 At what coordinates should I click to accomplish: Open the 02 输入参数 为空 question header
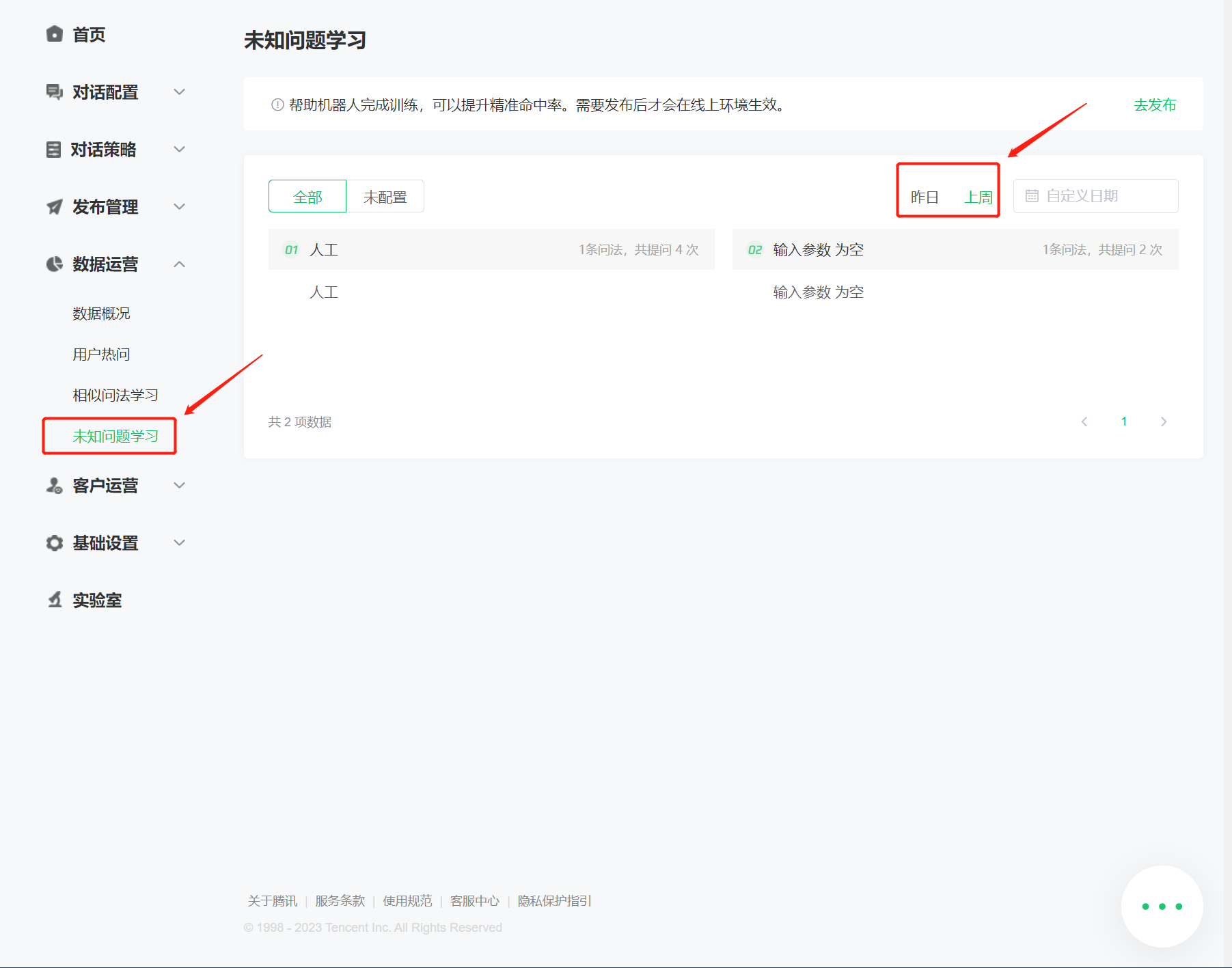tap(955, 249)
